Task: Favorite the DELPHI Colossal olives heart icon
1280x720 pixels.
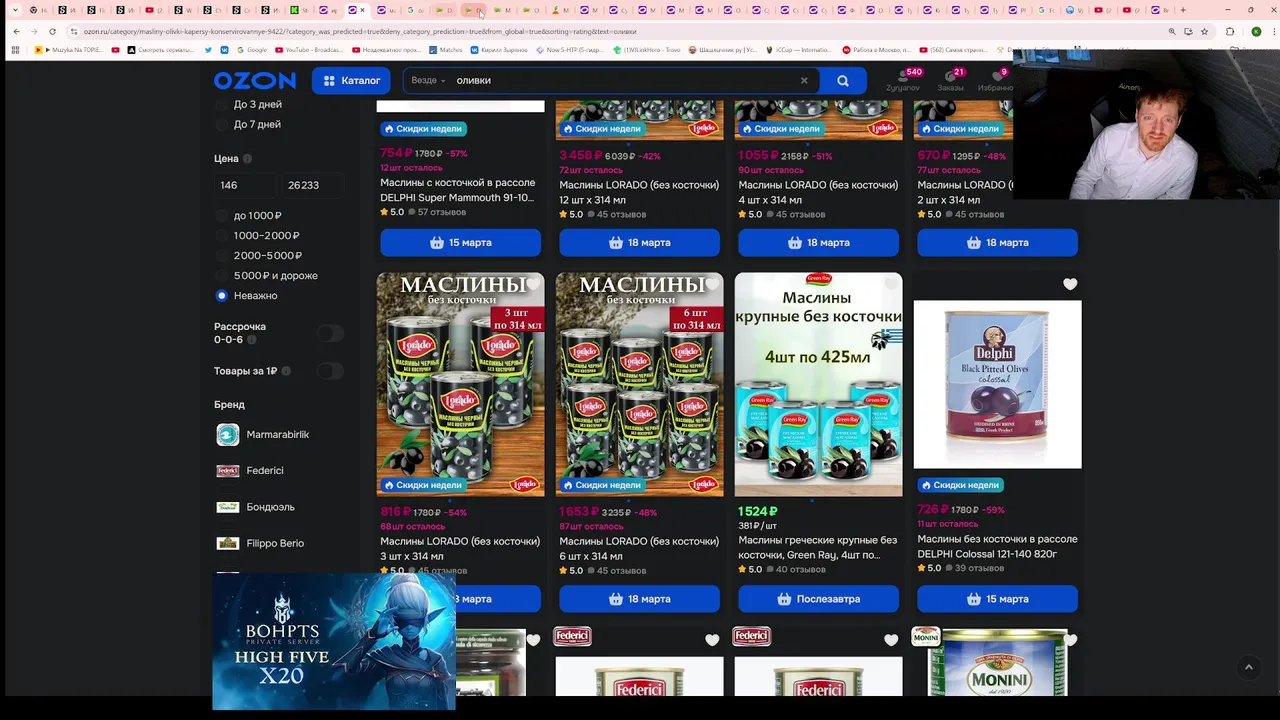Action: pos(1070,284)
